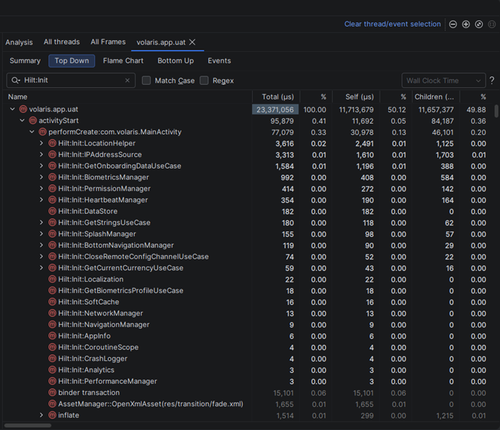The image size is (500, 430).
Task: Click the horizontal scrollbar thumb
Action: (28, 426)
